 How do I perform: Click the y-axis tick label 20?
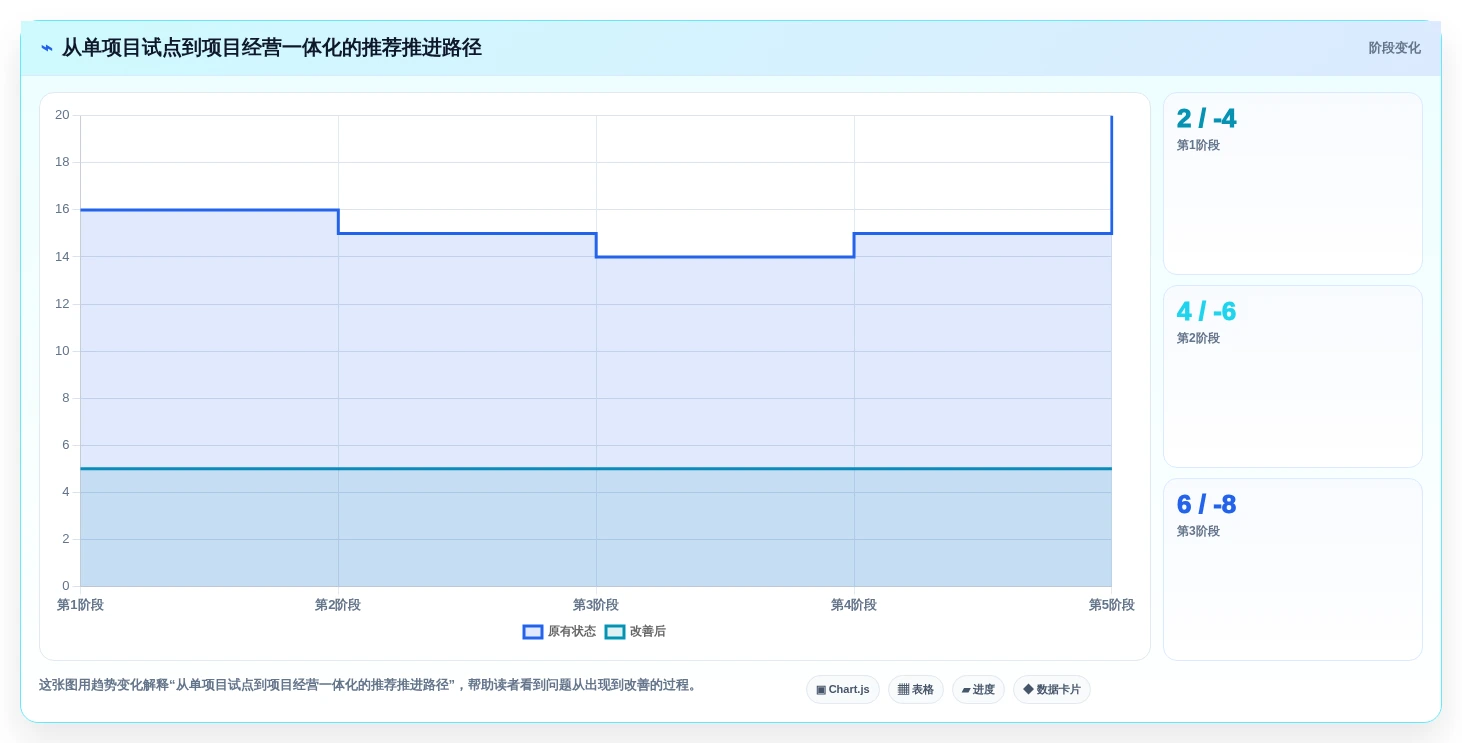(x=62, y=115)
